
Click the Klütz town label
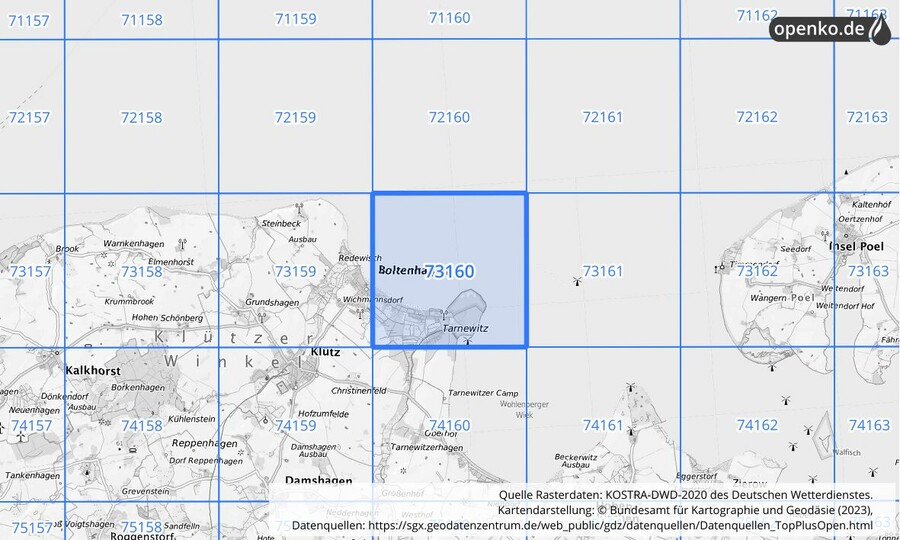pos(325,352)
